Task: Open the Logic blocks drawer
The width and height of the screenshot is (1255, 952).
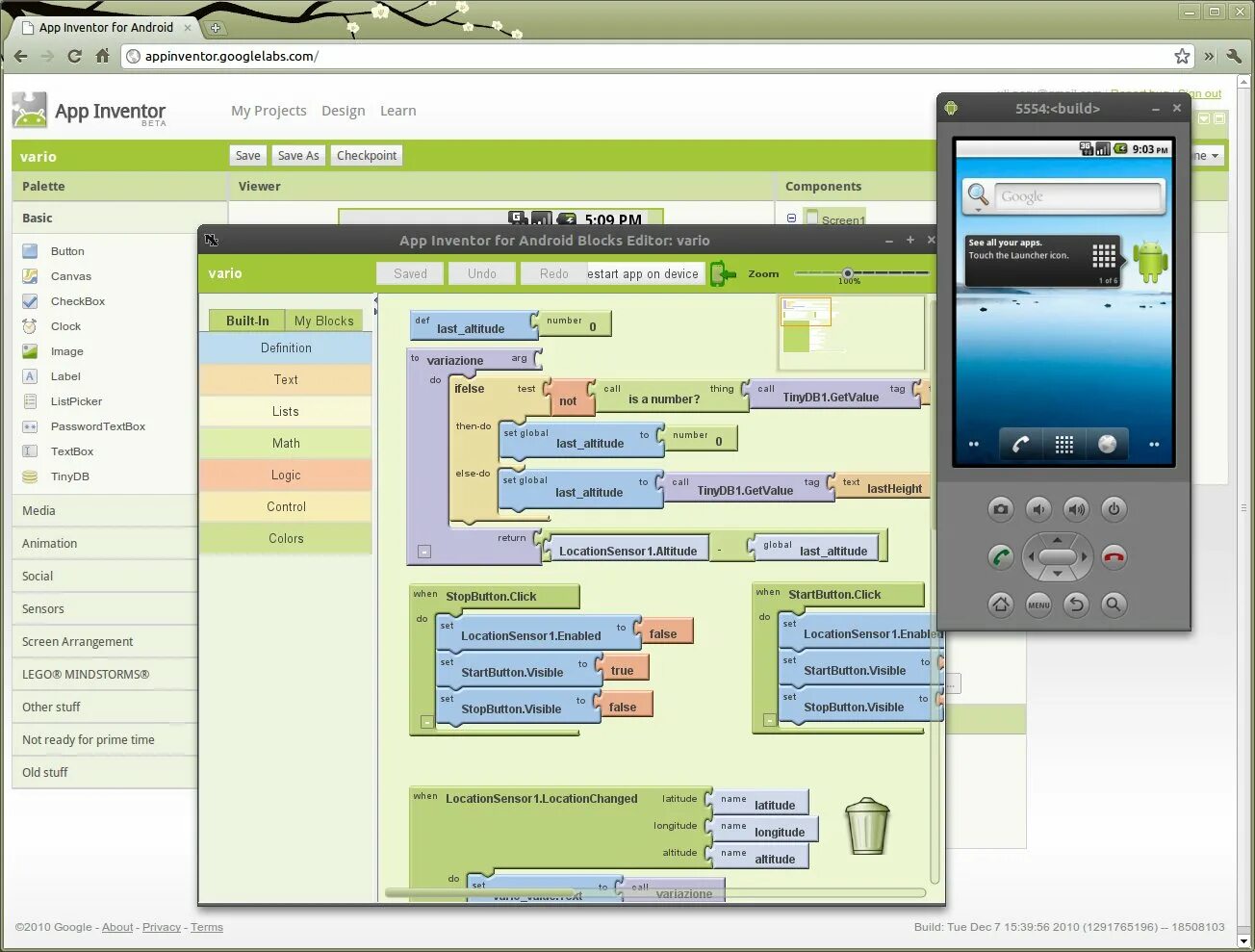Action: point(286,476)
